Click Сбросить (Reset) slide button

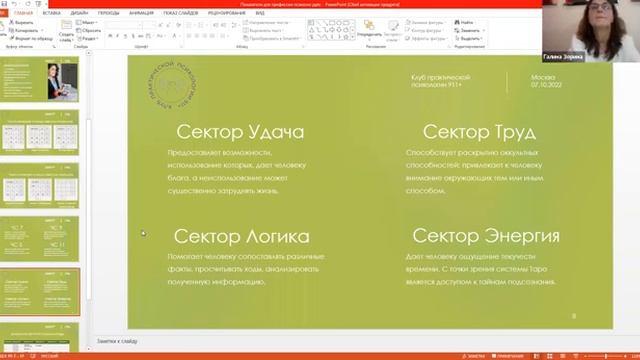[89, 30]
